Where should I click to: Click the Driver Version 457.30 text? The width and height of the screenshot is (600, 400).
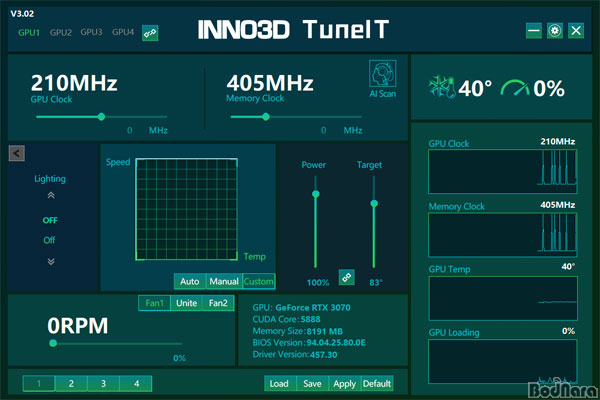[x=295, y=354]
